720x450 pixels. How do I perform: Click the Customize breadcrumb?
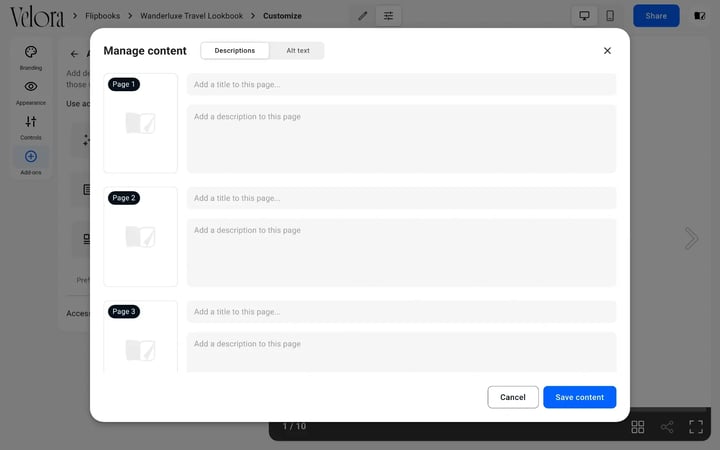(x=282, y=16)
